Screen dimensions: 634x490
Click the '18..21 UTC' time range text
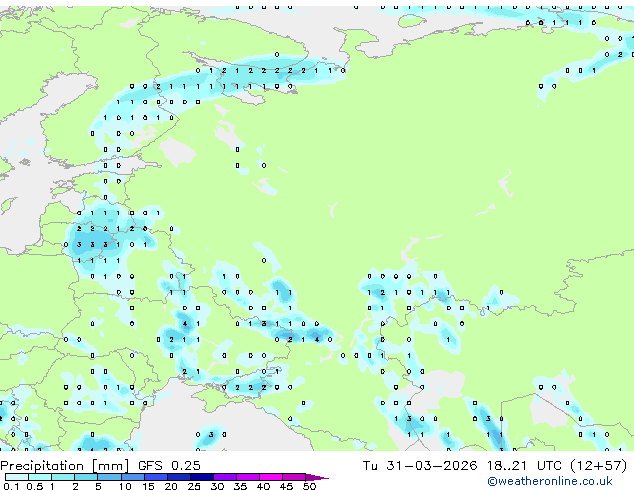[x=524, y=466]
